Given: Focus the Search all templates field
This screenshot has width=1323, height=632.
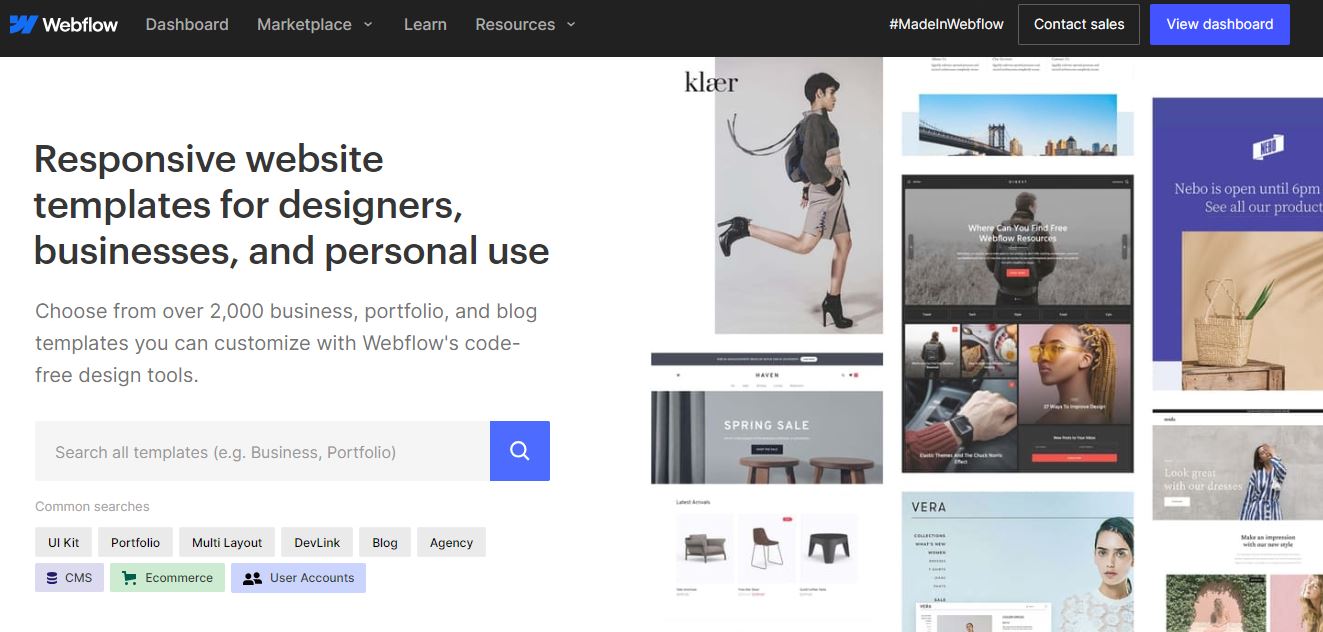Looking at the screenshot, I should 262,451.
